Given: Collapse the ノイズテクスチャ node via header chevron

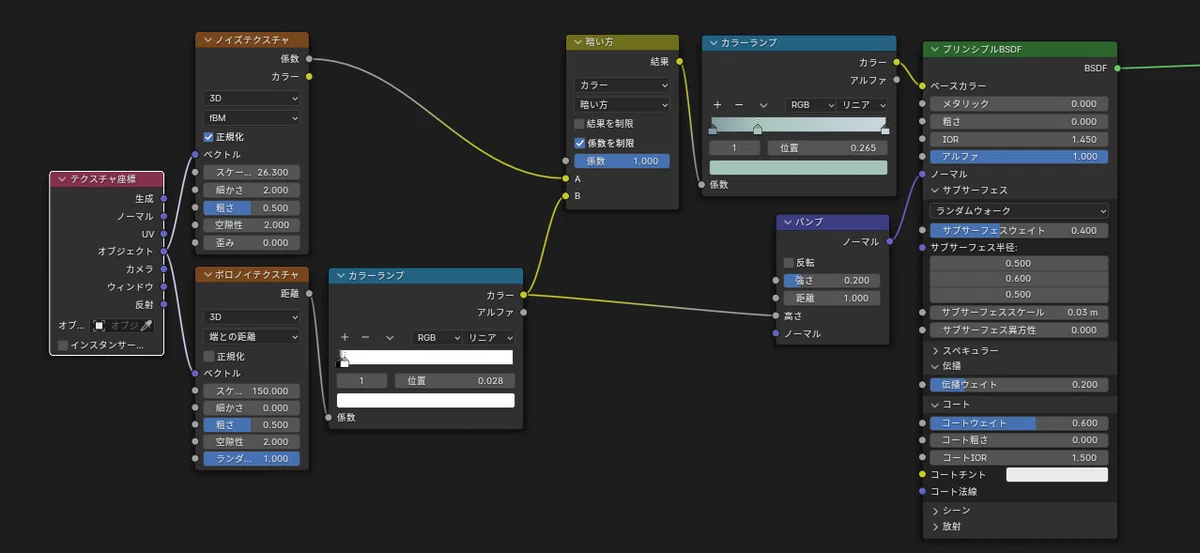Looking at the screenshot, I should (208, 40).
